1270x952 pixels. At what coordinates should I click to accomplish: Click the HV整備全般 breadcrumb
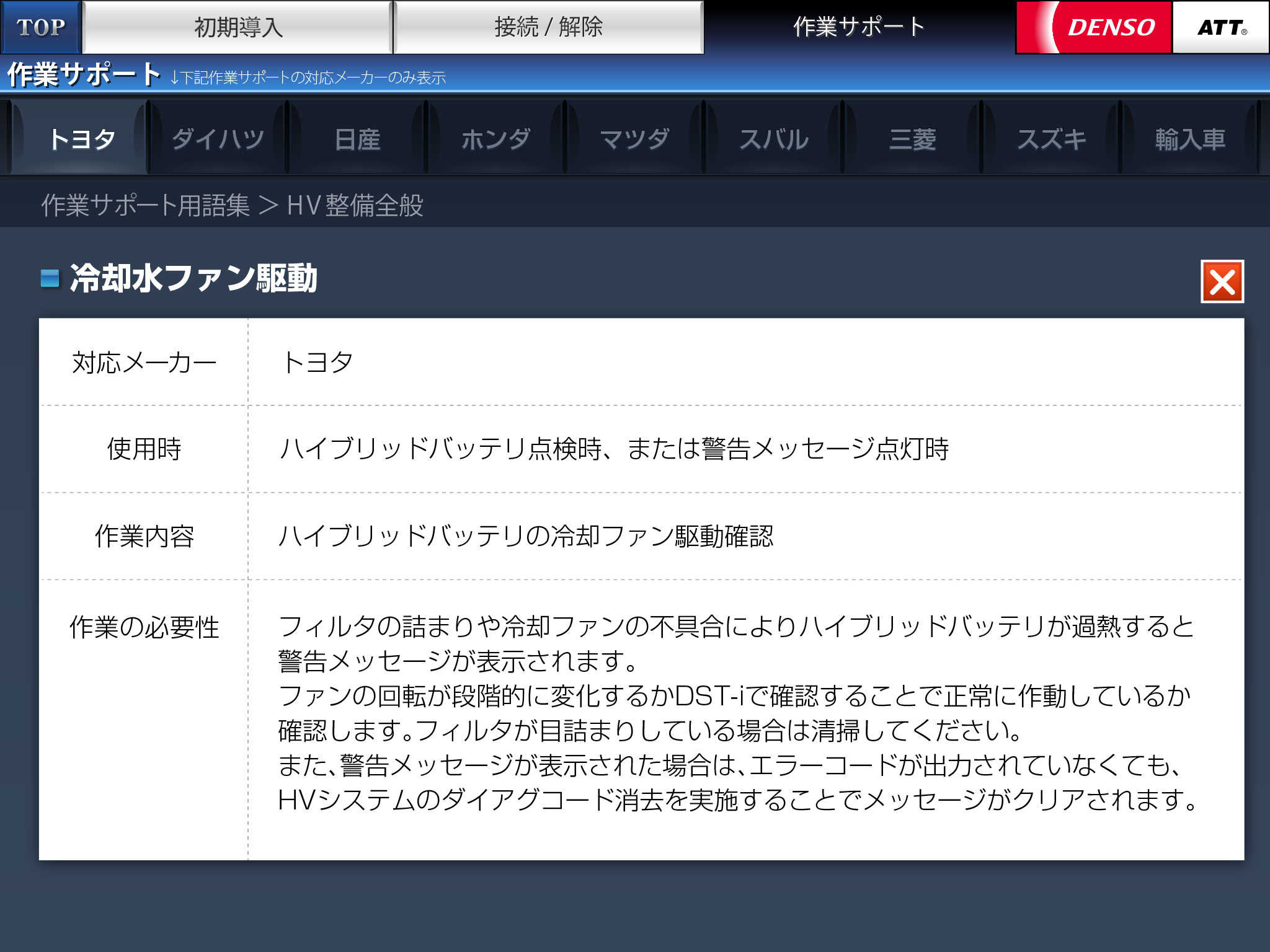click(355, 205)
